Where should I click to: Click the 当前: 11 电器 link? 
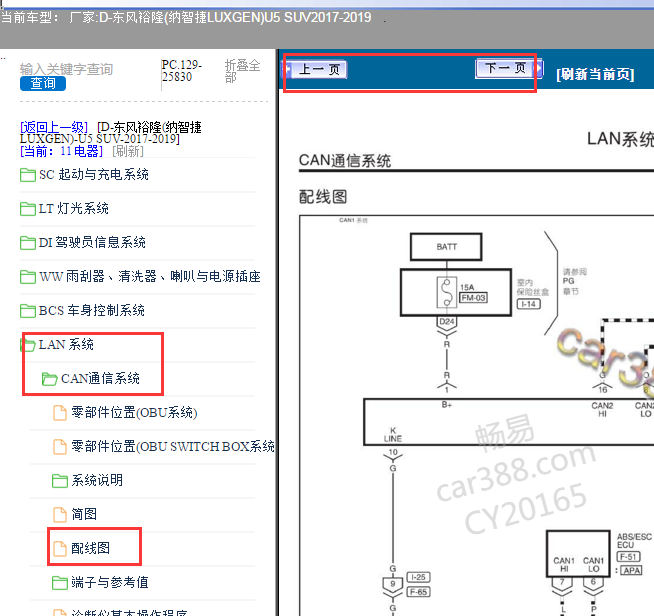pyautogui.click(x=61, y=151)
